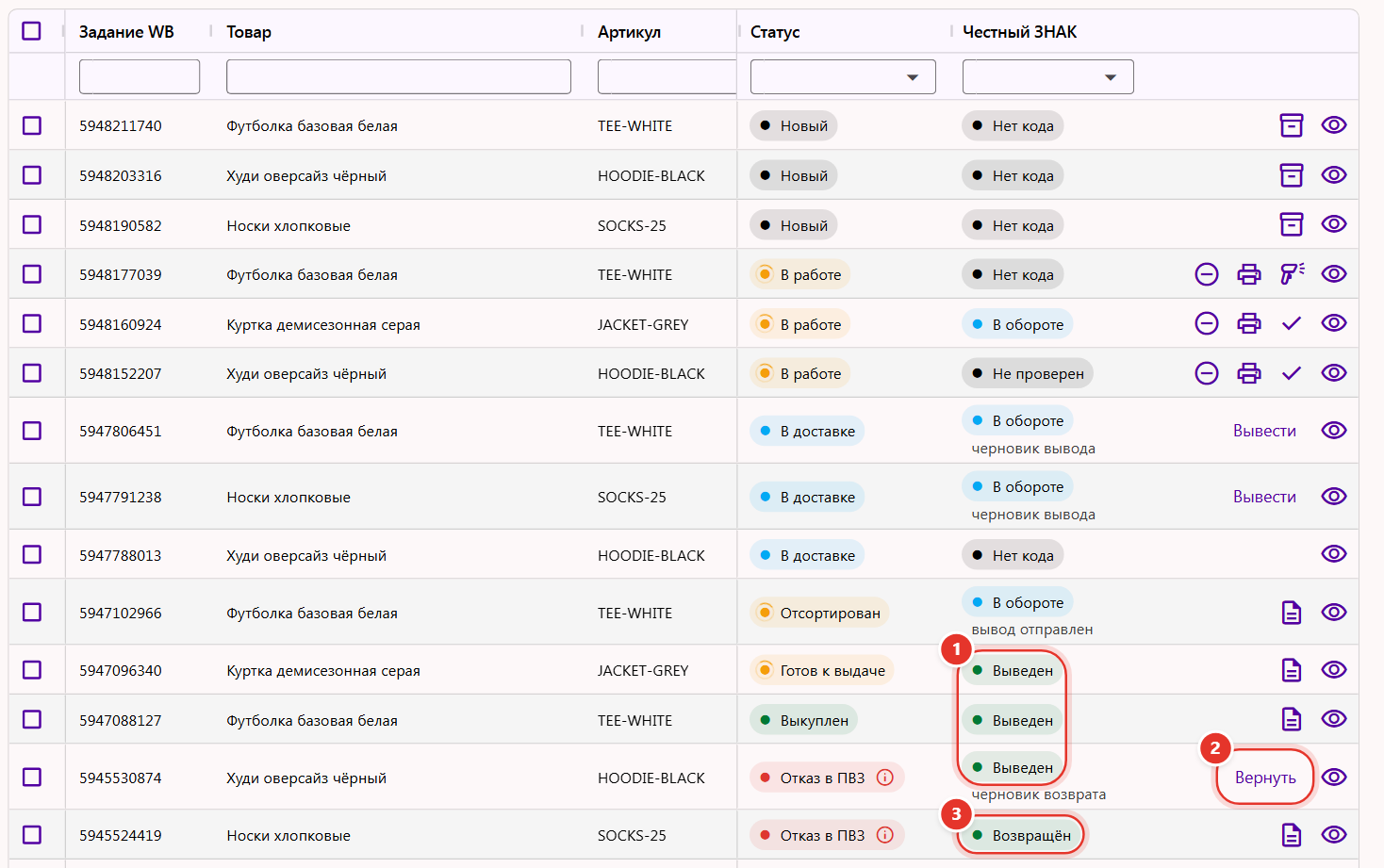View details eye icon for task 5947788013
This screenshot has height=868, width=1384.
tap(1334, 554)
